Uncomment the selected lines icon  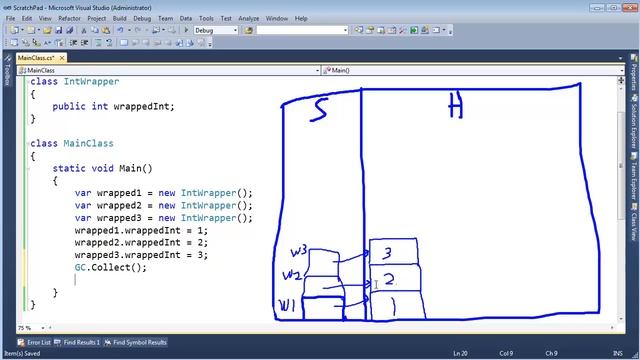(109, 42)
